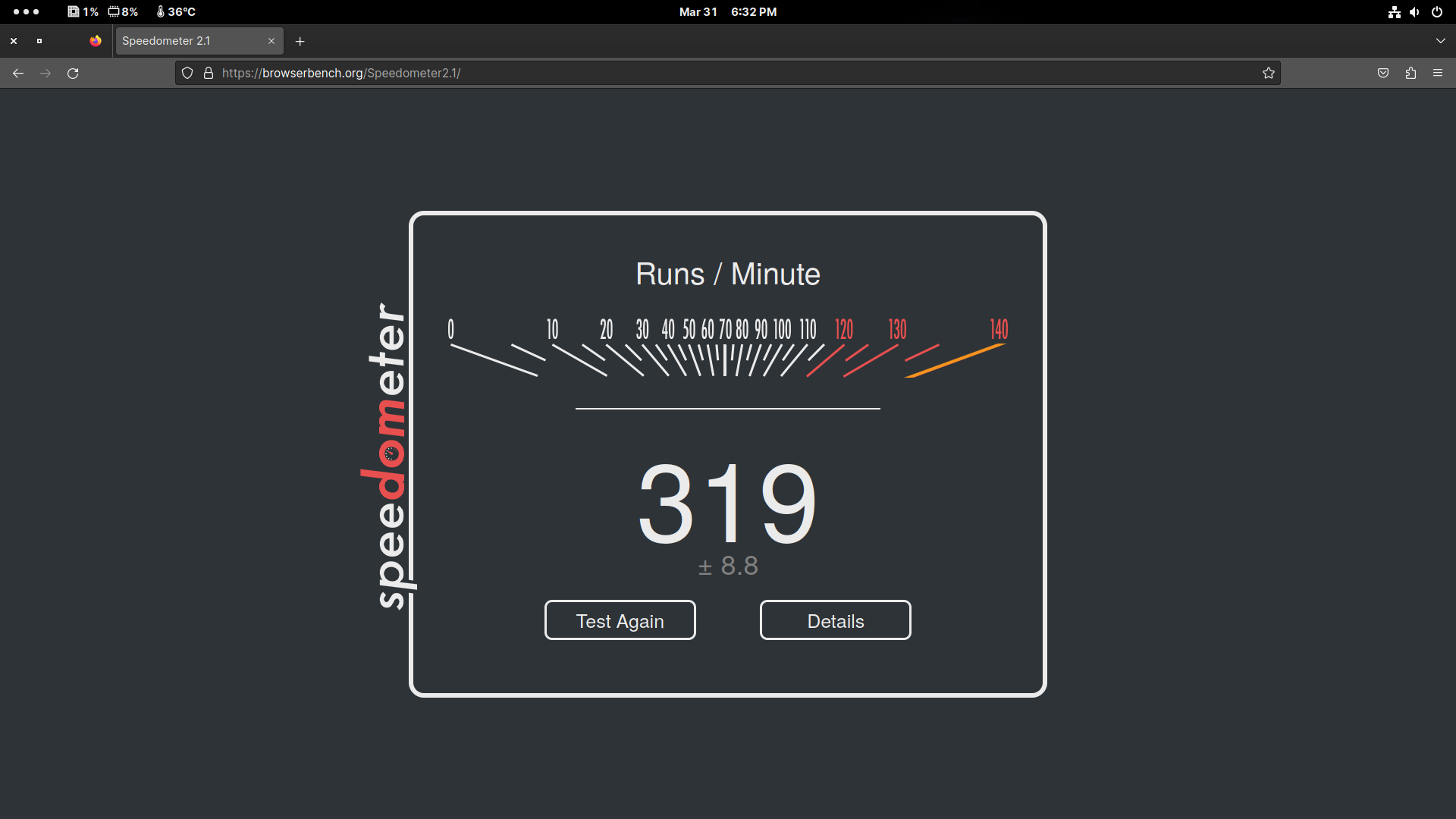1456x819 pixels.
Task: Click the CPU usage 1% indicator
Action: coord(83,12)
